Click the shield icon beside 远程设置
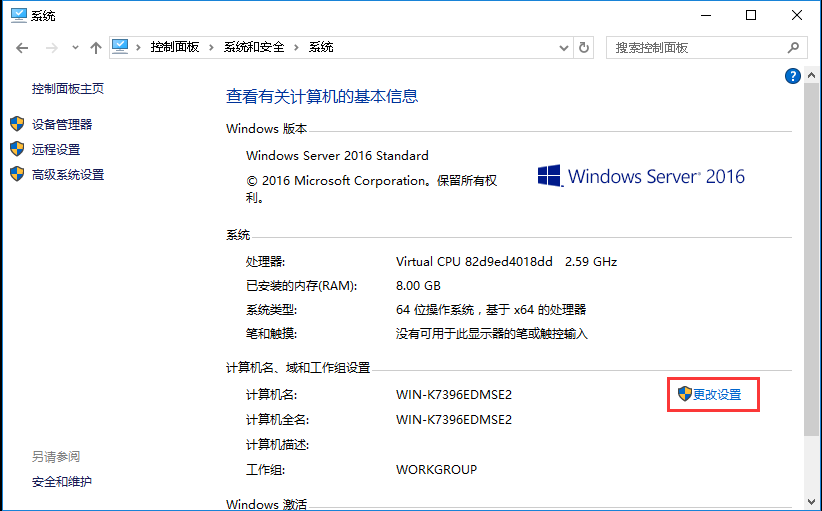822x511 pixels. 17,149
